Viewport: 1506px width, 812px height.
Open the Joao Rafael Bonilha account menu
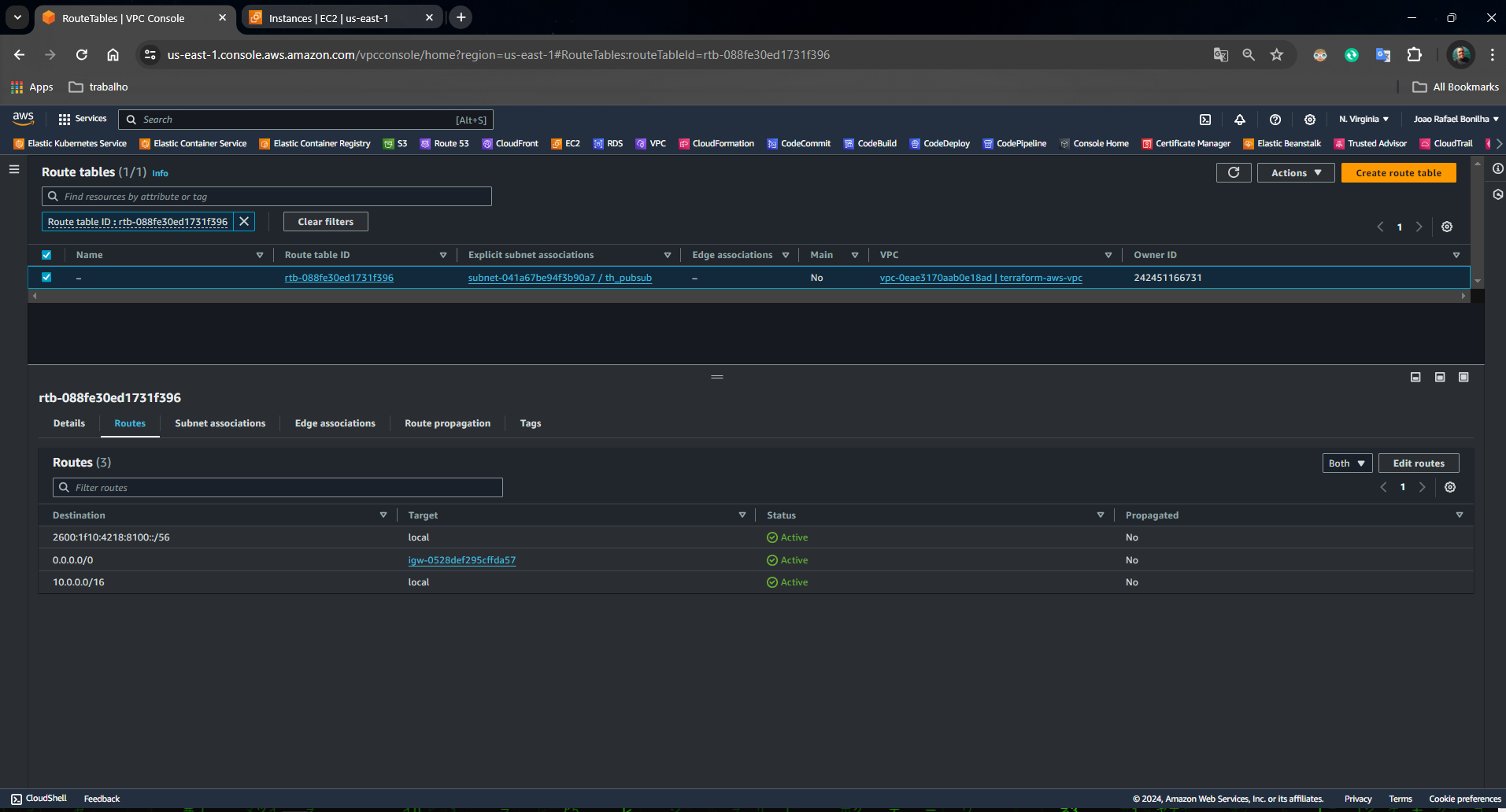[1456, 120]
